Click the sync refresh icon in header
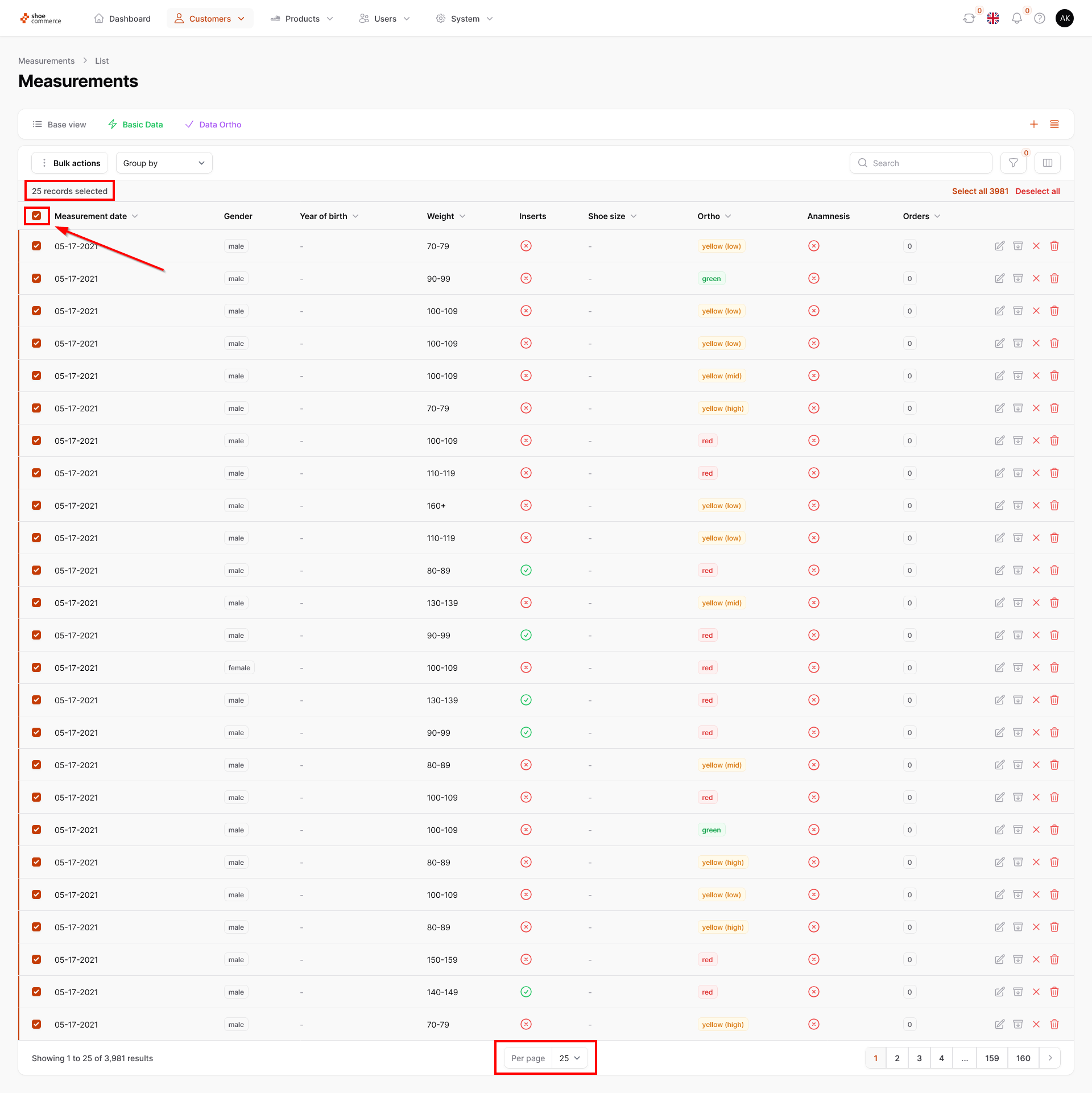Image resolution: width=1092 pixels, height=1093 pixels. 969,19
